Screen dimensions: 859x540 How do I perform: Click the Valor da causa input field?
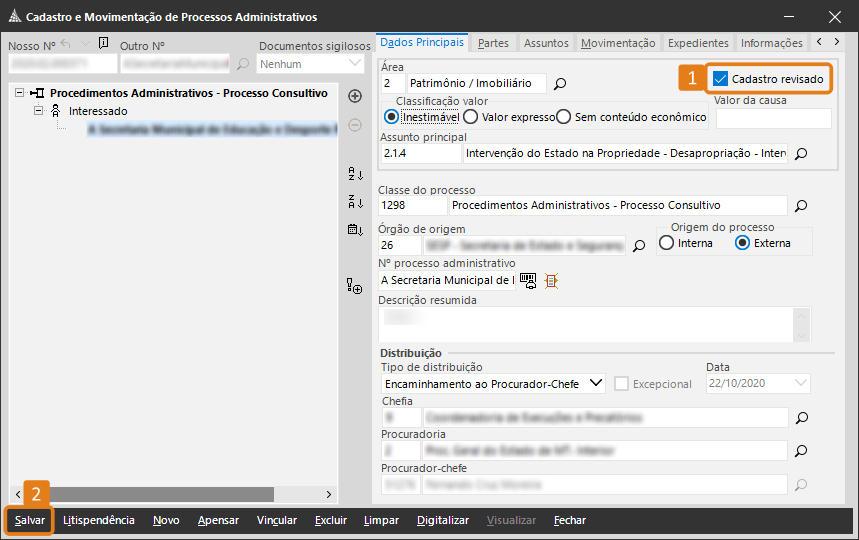(773, 118)
